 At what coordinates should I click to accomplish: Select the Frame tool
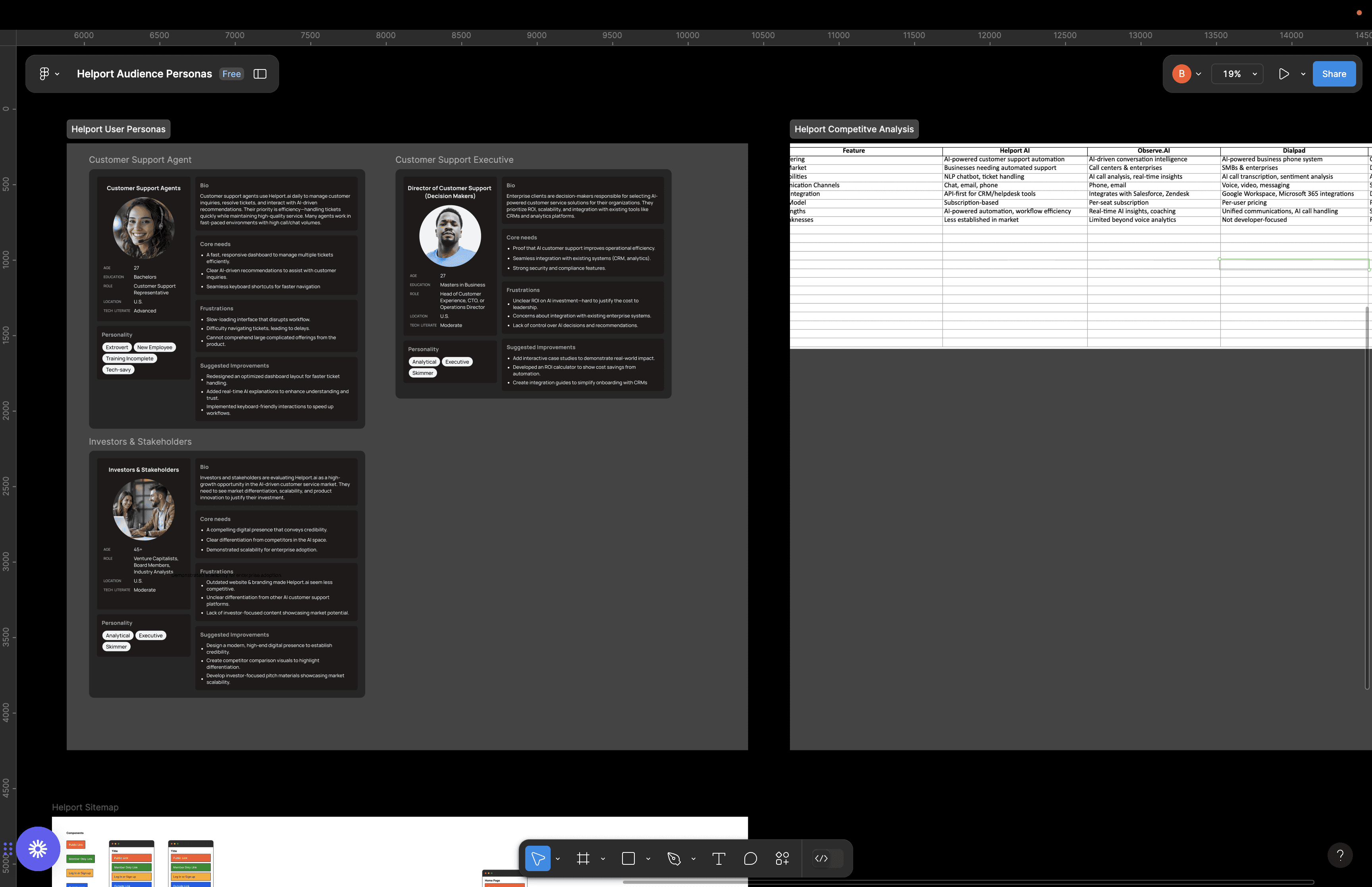pyautogui.click(x=583, y=859)
